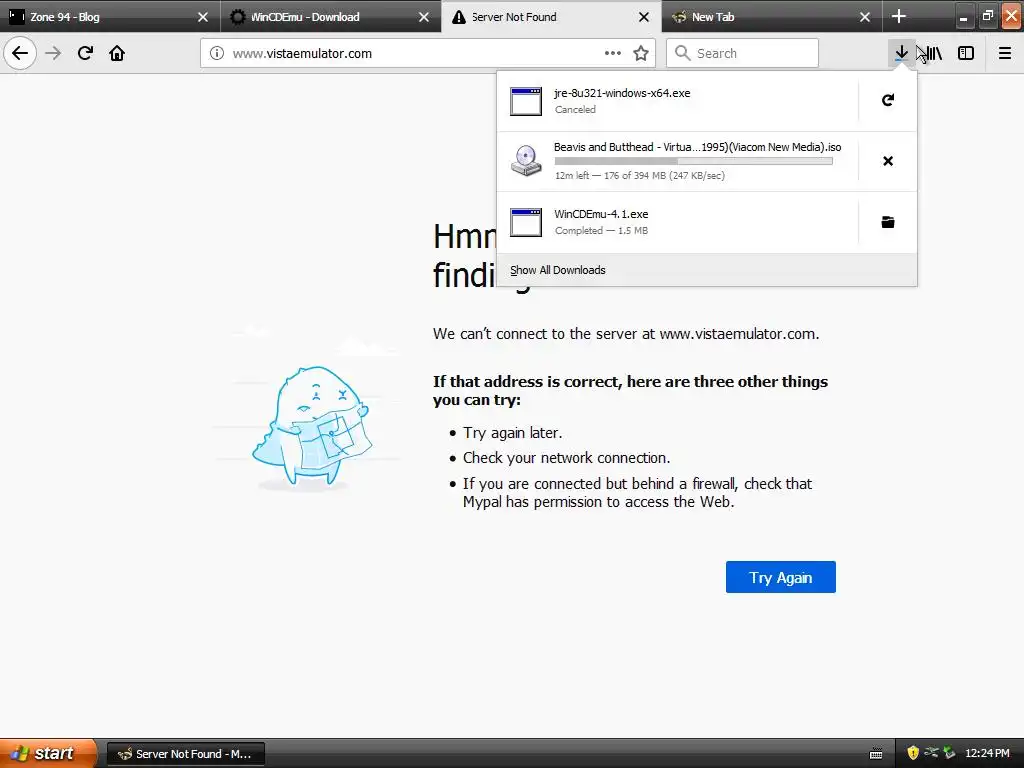Click the network connection tray icon

pos(931,753)
